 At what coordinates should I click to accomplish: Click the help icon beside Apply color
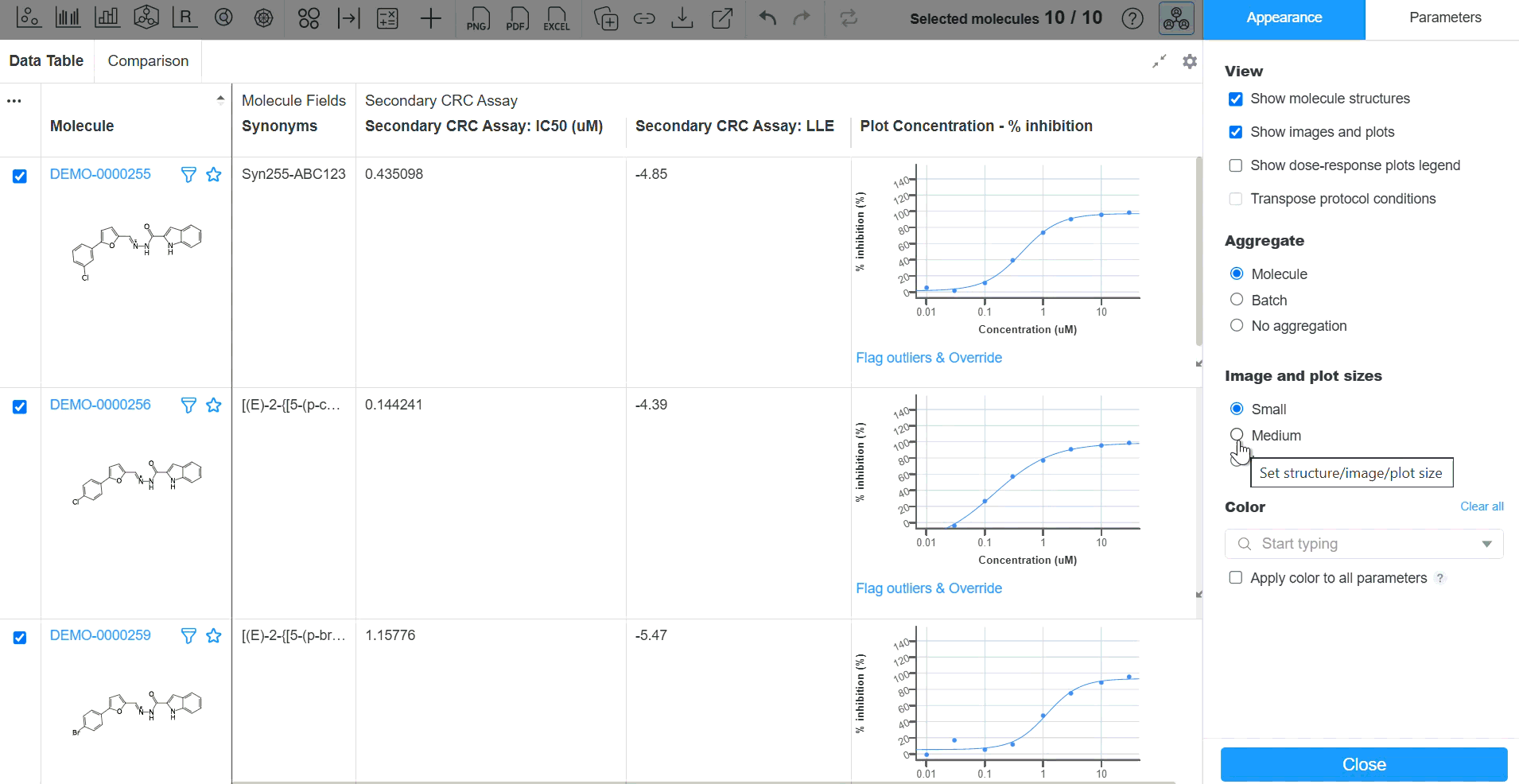click(x=1440, y=578)
